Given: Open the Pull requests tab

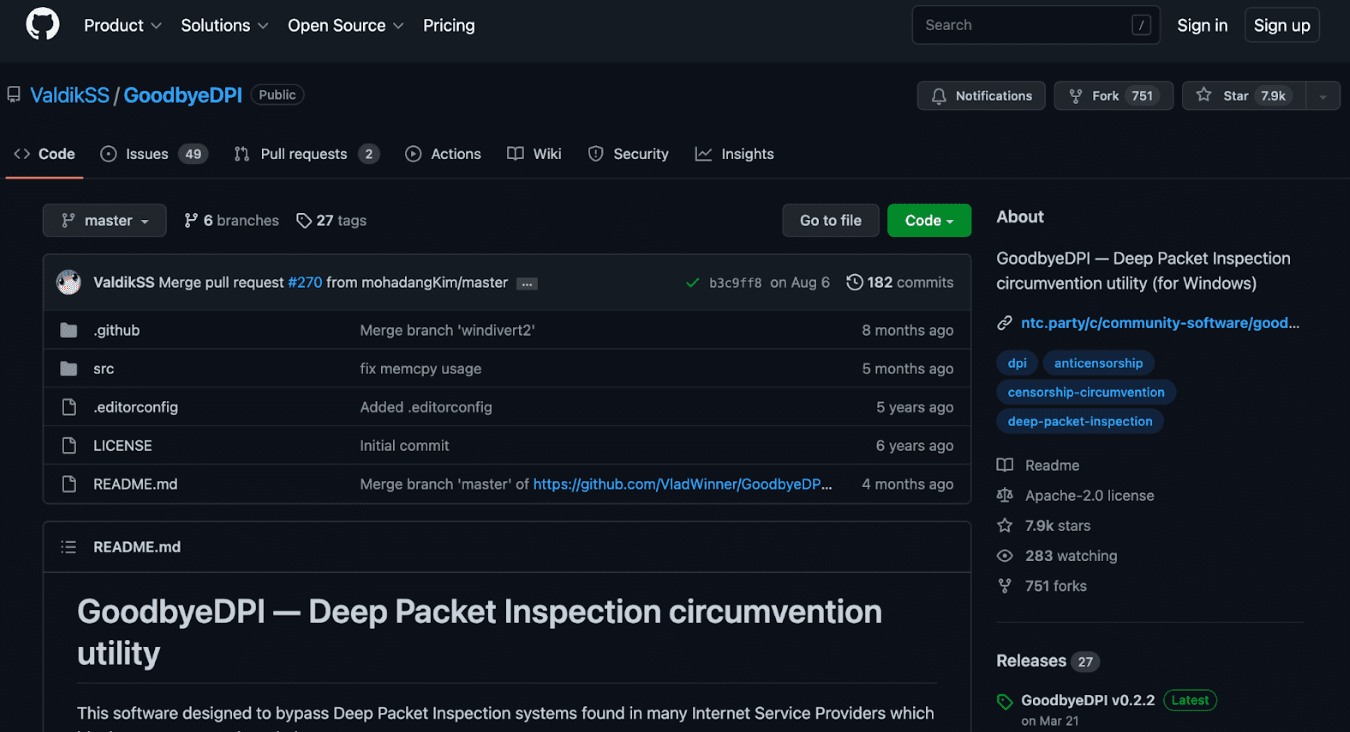Looking at the screenshot, I should click(306, 154).
